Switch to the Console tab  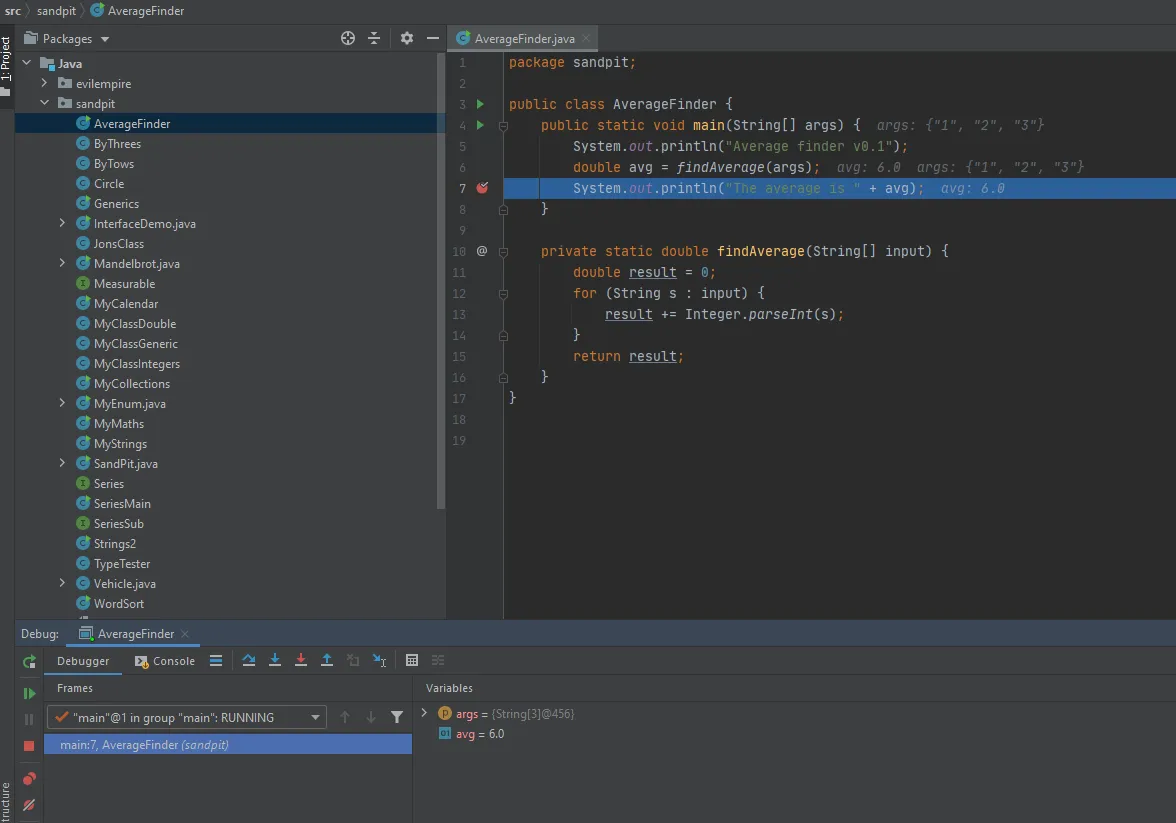(165, 661)
